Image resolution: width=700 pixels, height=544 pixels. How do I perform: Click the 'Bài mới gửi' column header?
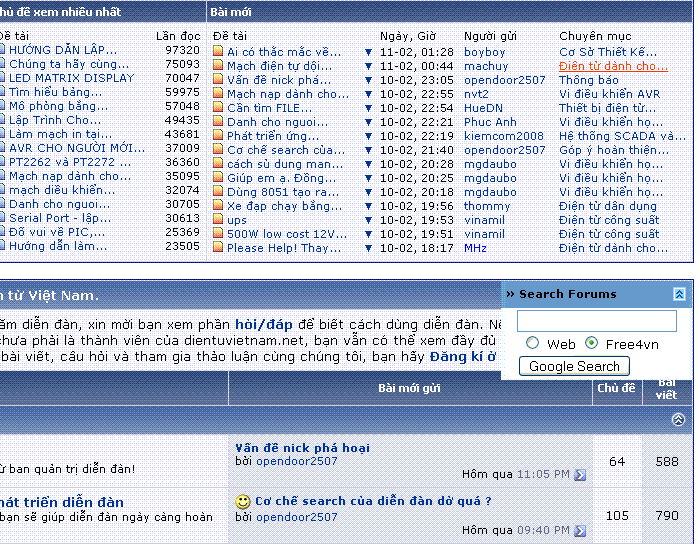point(409,388)
